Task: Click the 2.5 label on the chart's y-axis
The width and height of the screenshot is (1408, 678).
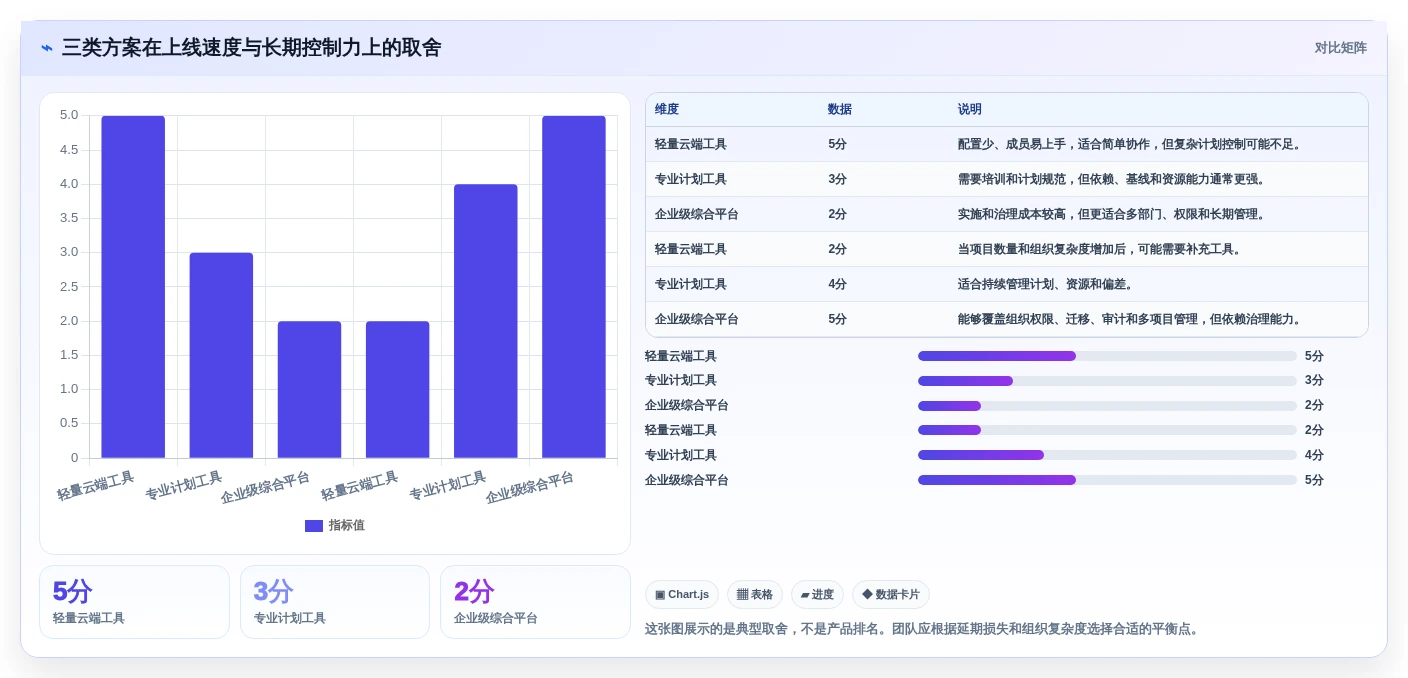Action: point(69,287)
